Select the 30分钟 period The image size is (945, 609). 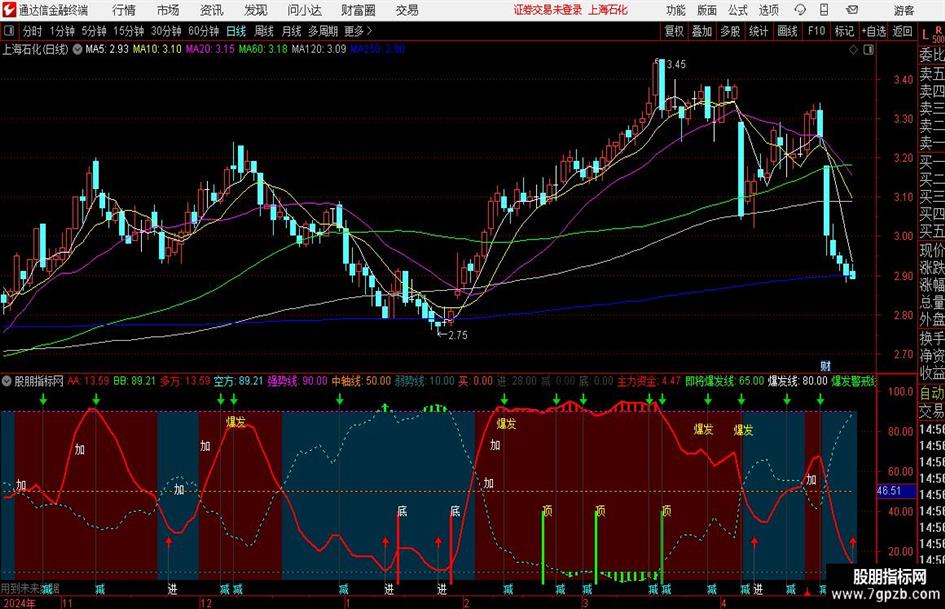pyautogui.click(x=166, y=31)
